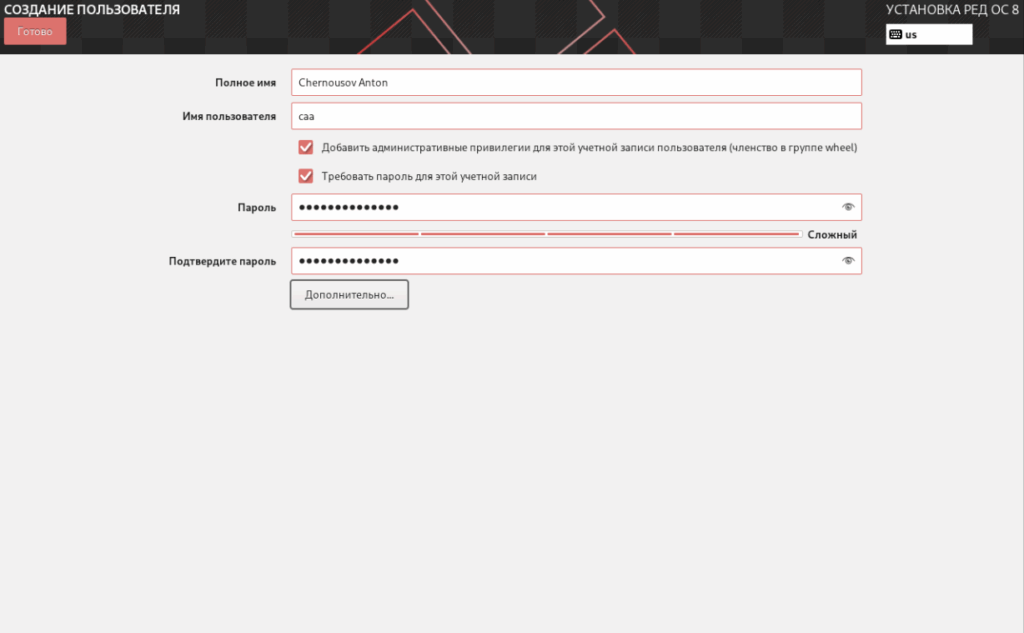Click the 'Полное имя' label
Image resolution: width=1024 pixels, height=633 pixels.
[x=245, y=83]
